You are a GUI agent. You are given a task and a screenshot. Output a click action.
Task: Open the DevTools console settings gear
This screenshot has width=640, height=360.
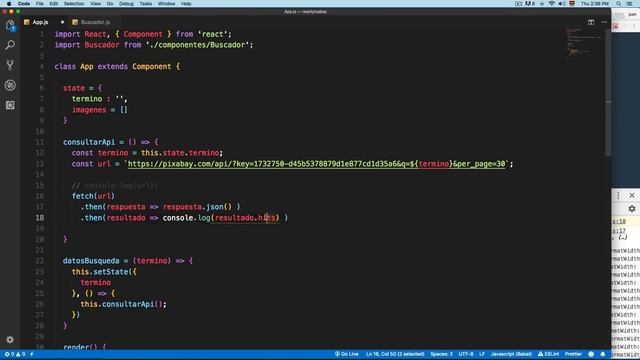pyautogui.click(x=632, y=209)
